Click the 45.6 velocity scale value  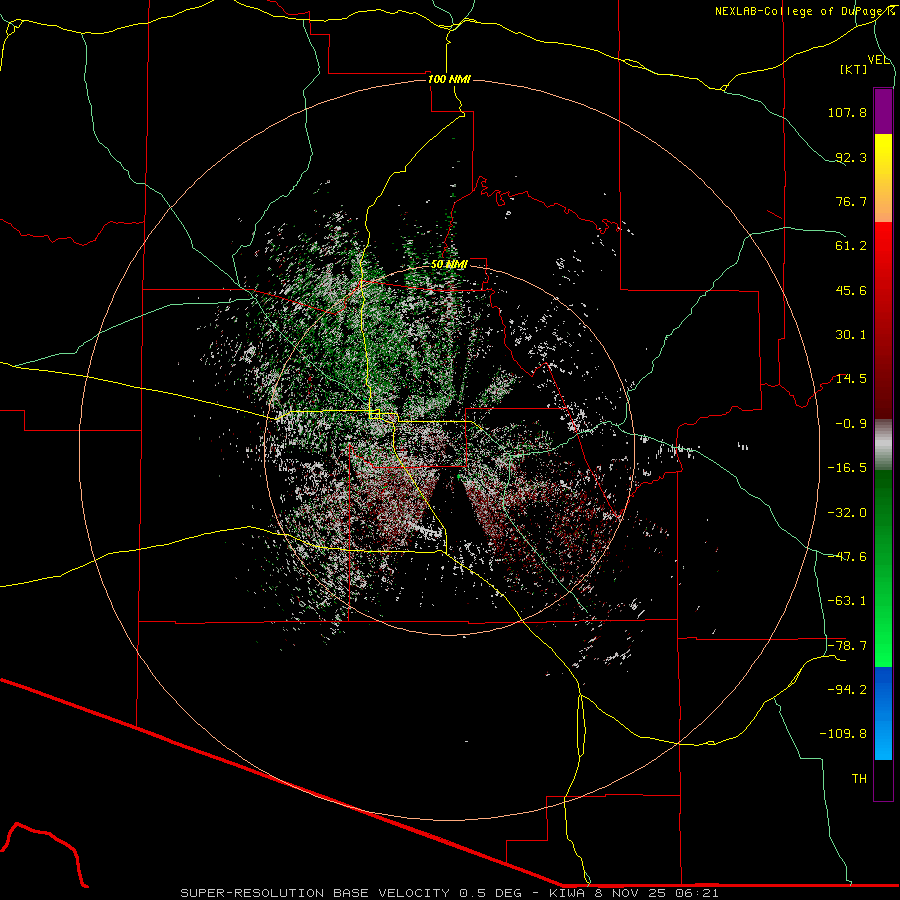(x=851, y=290)
